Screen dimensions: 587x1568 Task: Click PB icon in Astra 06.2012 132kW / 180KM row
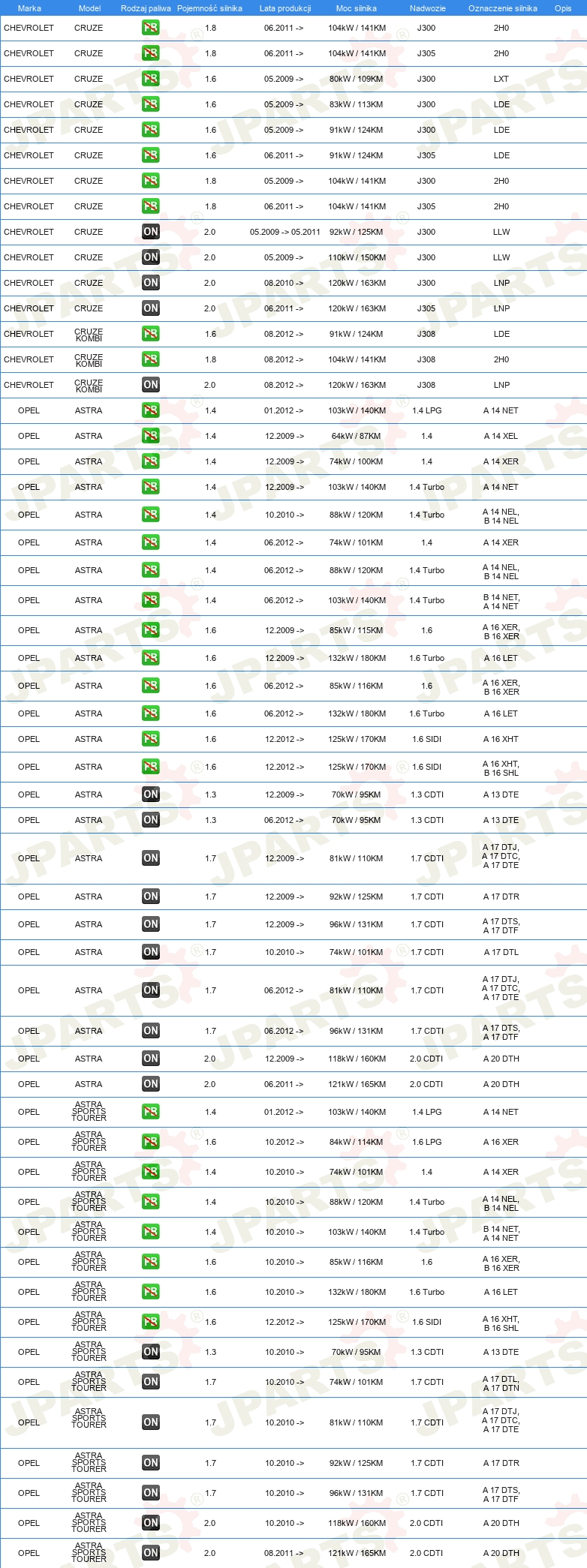point(151,713)
